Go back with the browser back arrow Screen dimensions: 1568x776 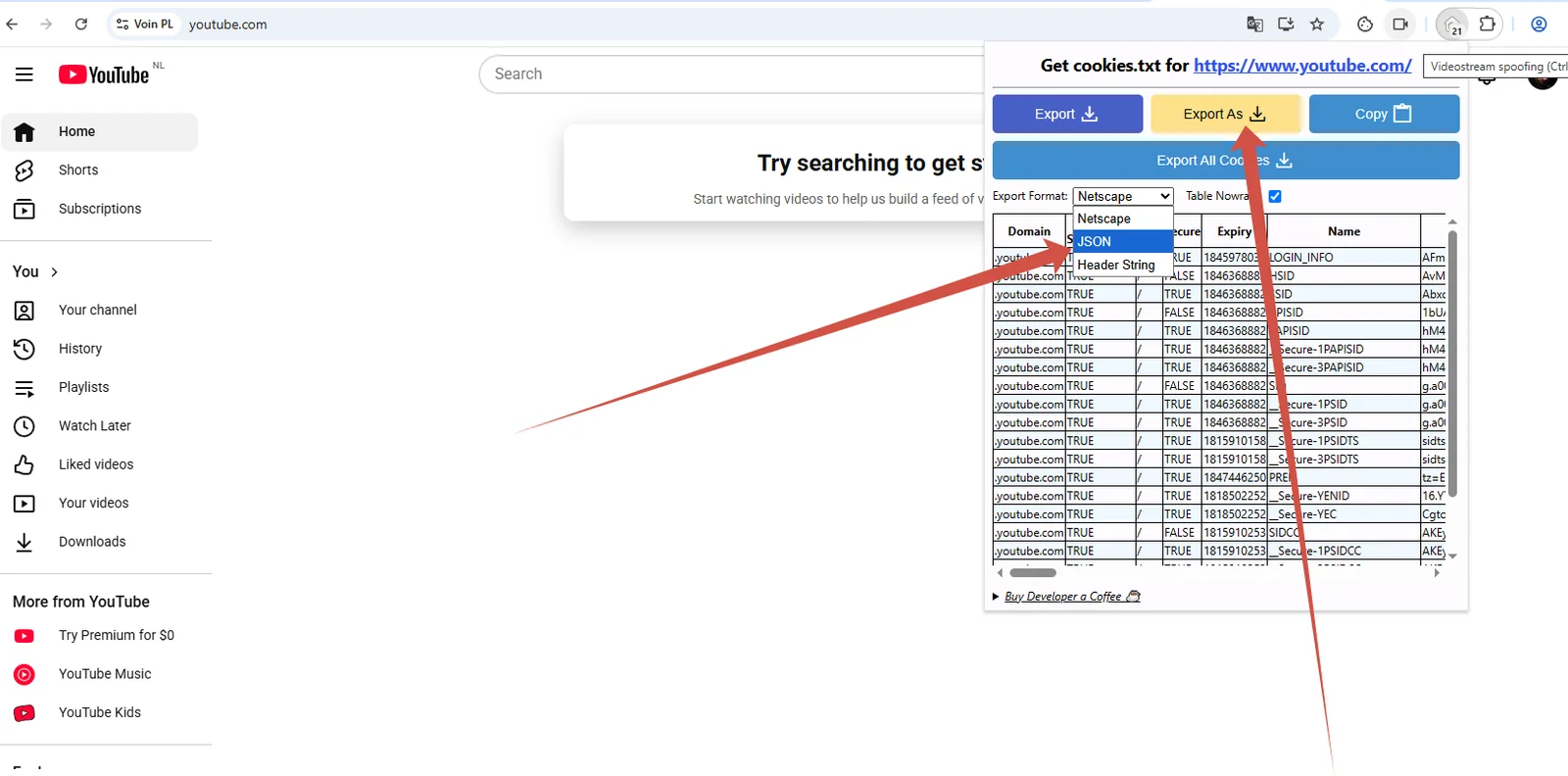click(13, 24)
